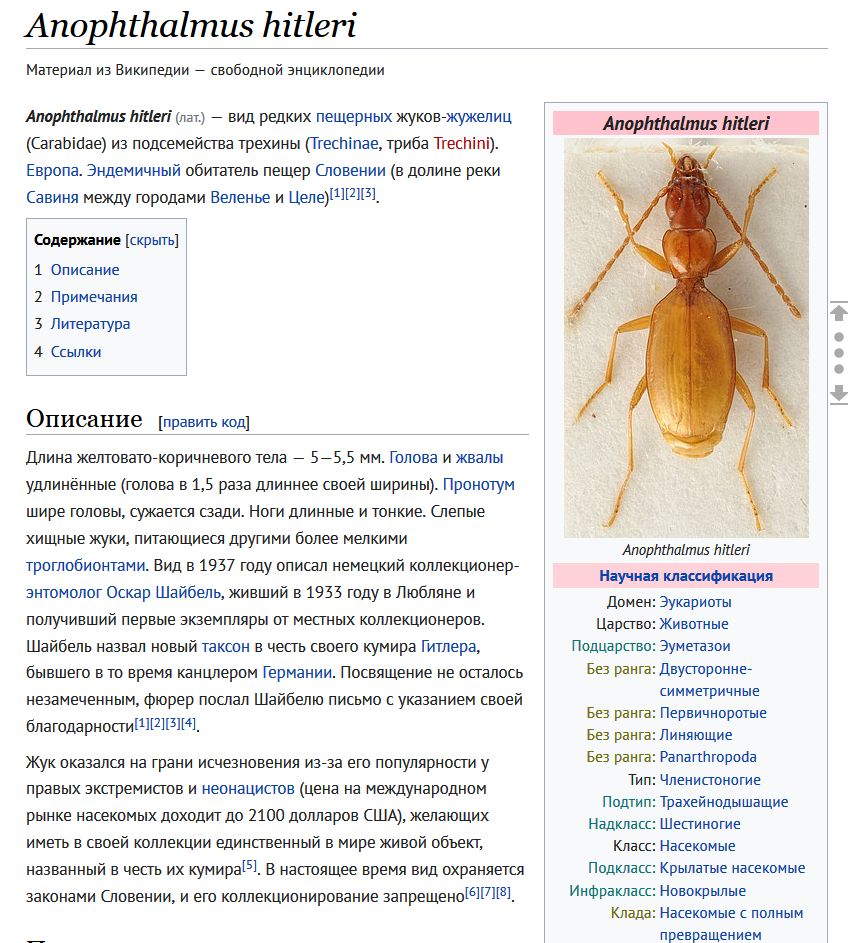The height and width of the screenshot is (943, 851).
Task: Open Насекомые с полным превращением link
Action: 731,924
